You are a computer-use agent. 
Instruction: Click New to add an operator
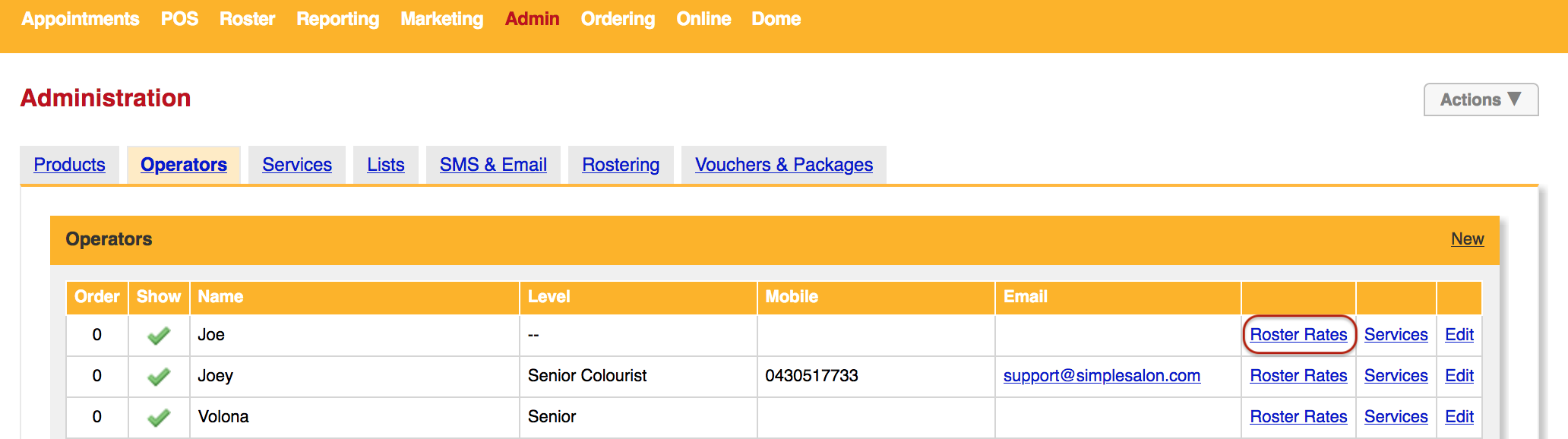1467,239
